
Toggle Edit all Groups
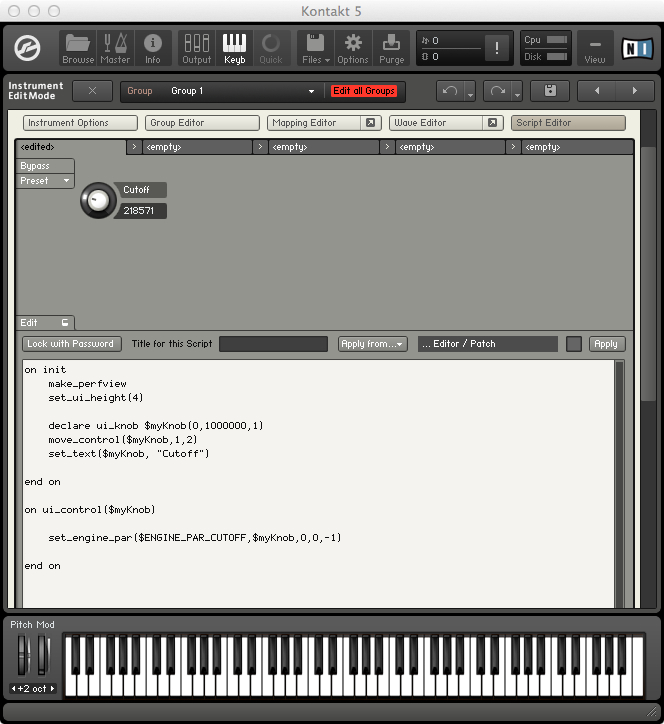point(364,91)
